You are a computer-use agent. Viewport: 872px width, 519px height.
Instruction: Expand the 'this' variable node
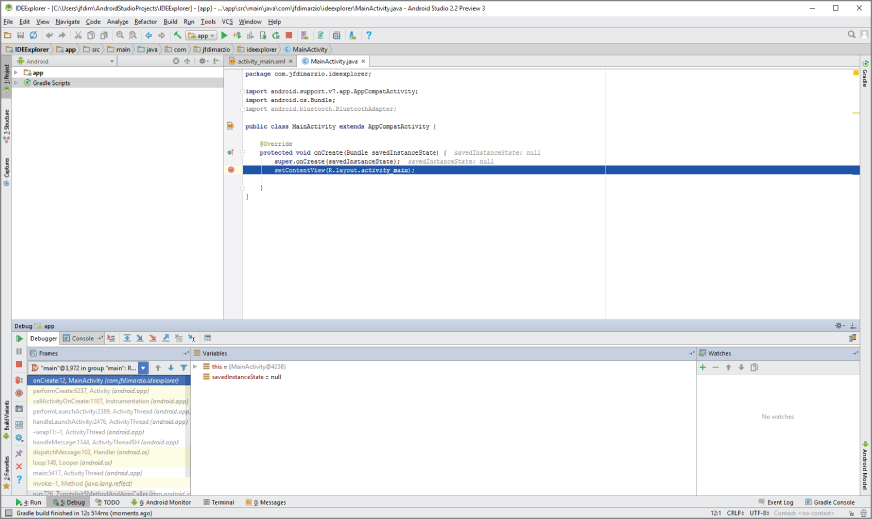[x=196, y=368]
